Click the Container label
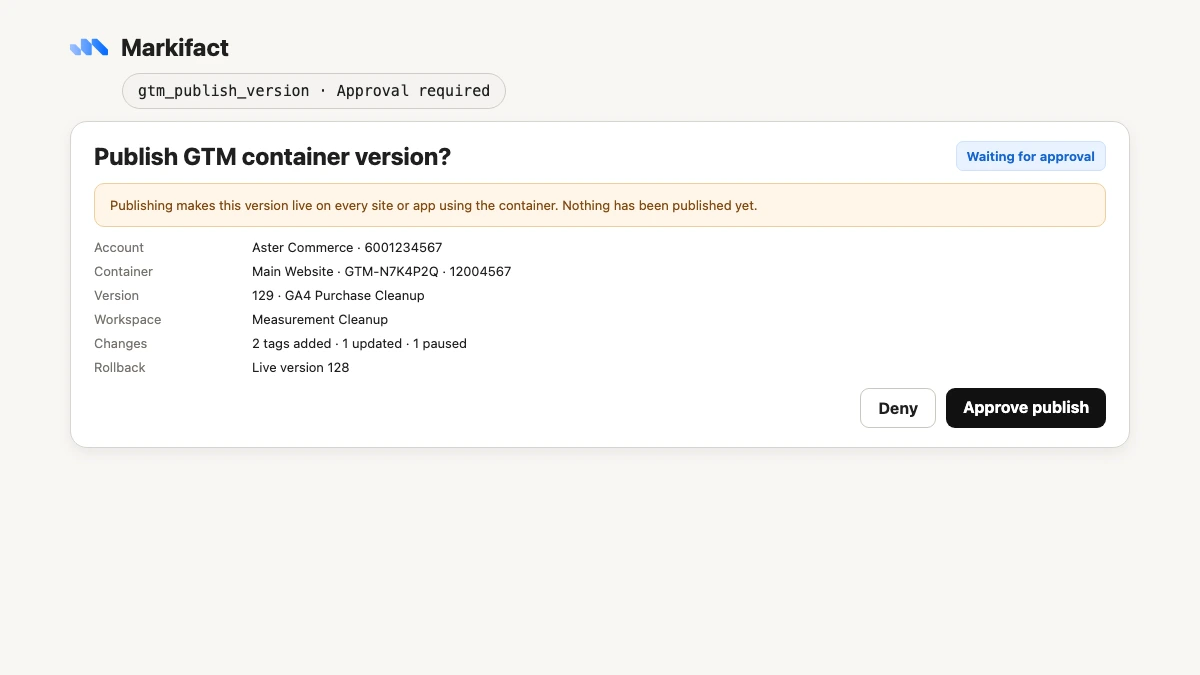Screen dimensions: 1200x675 pos(123,272)
